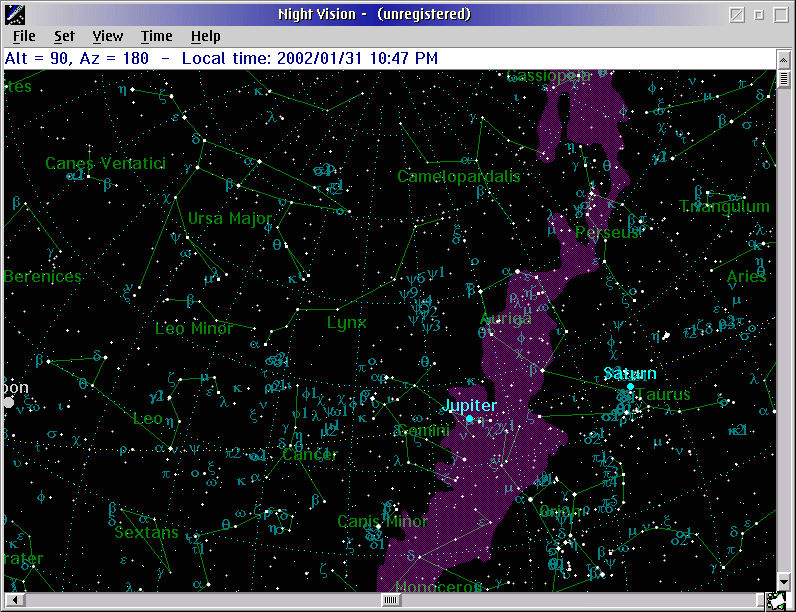Click the Camelopardalis constellation label
The width and height of the screenshot is (796, 612).
tap(458, 177)
